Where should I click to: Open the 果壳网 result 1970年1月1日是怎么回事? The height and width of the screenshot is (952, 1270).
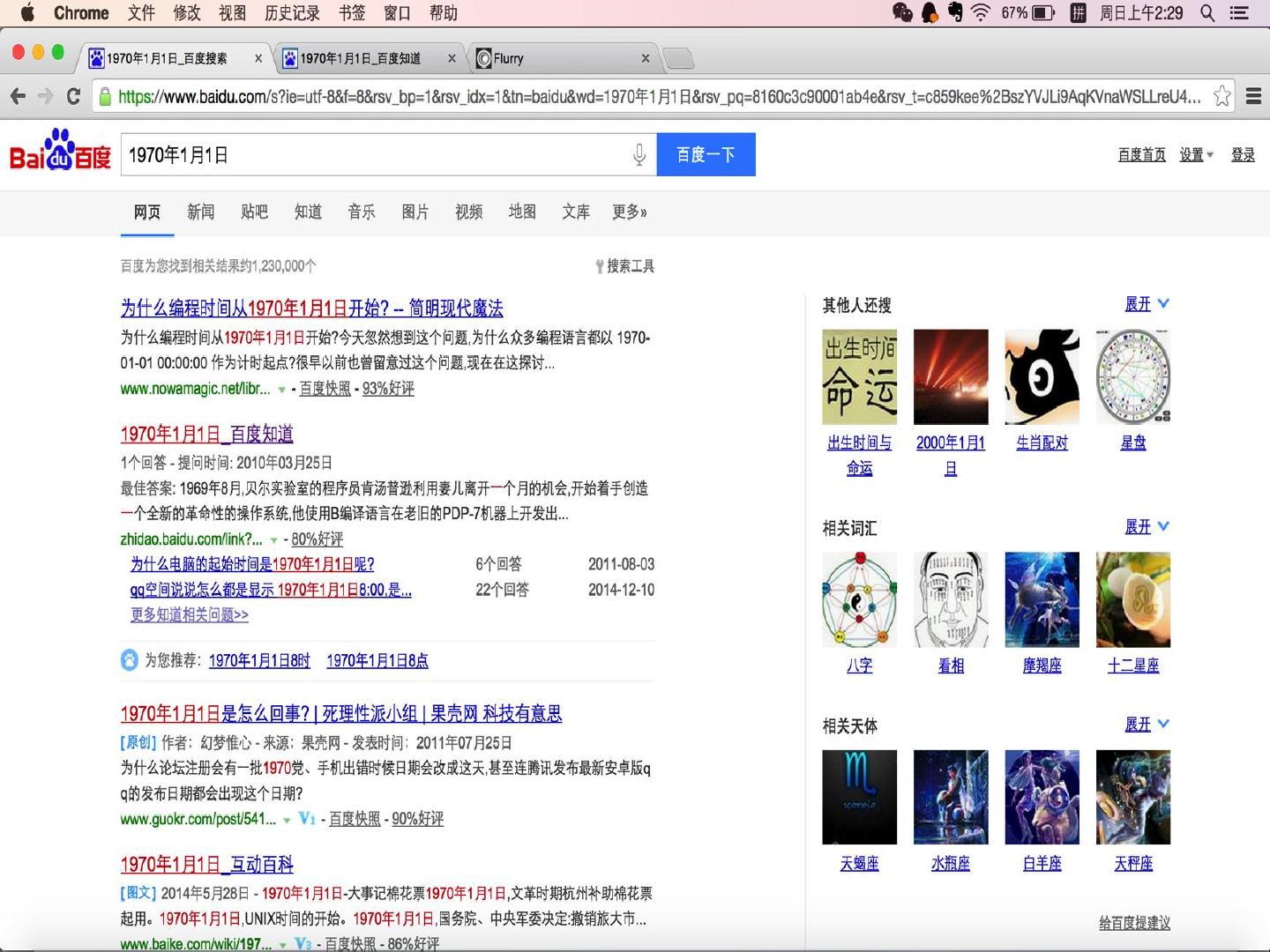341,714
